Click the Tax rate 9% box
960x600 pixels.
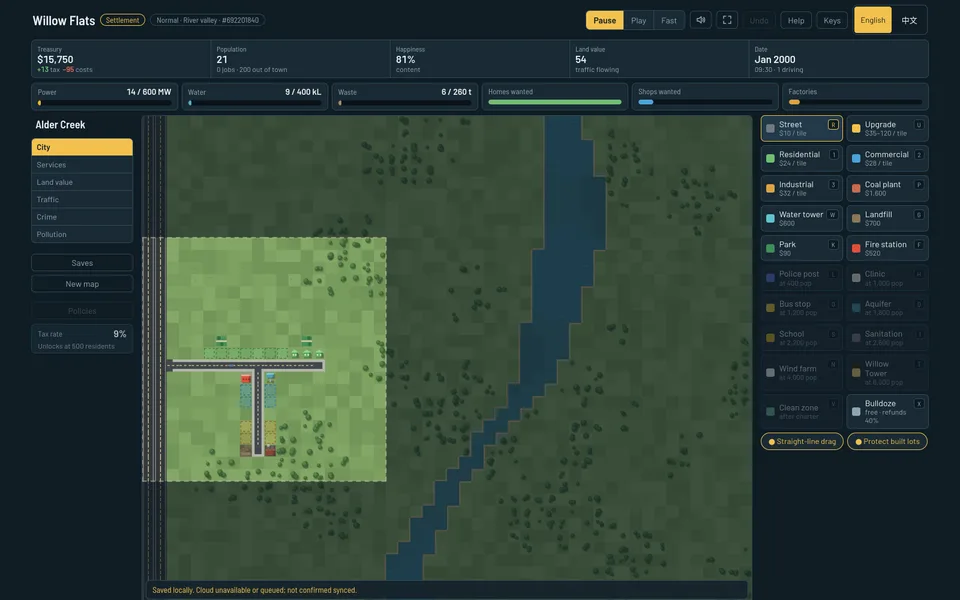(82, 339)
